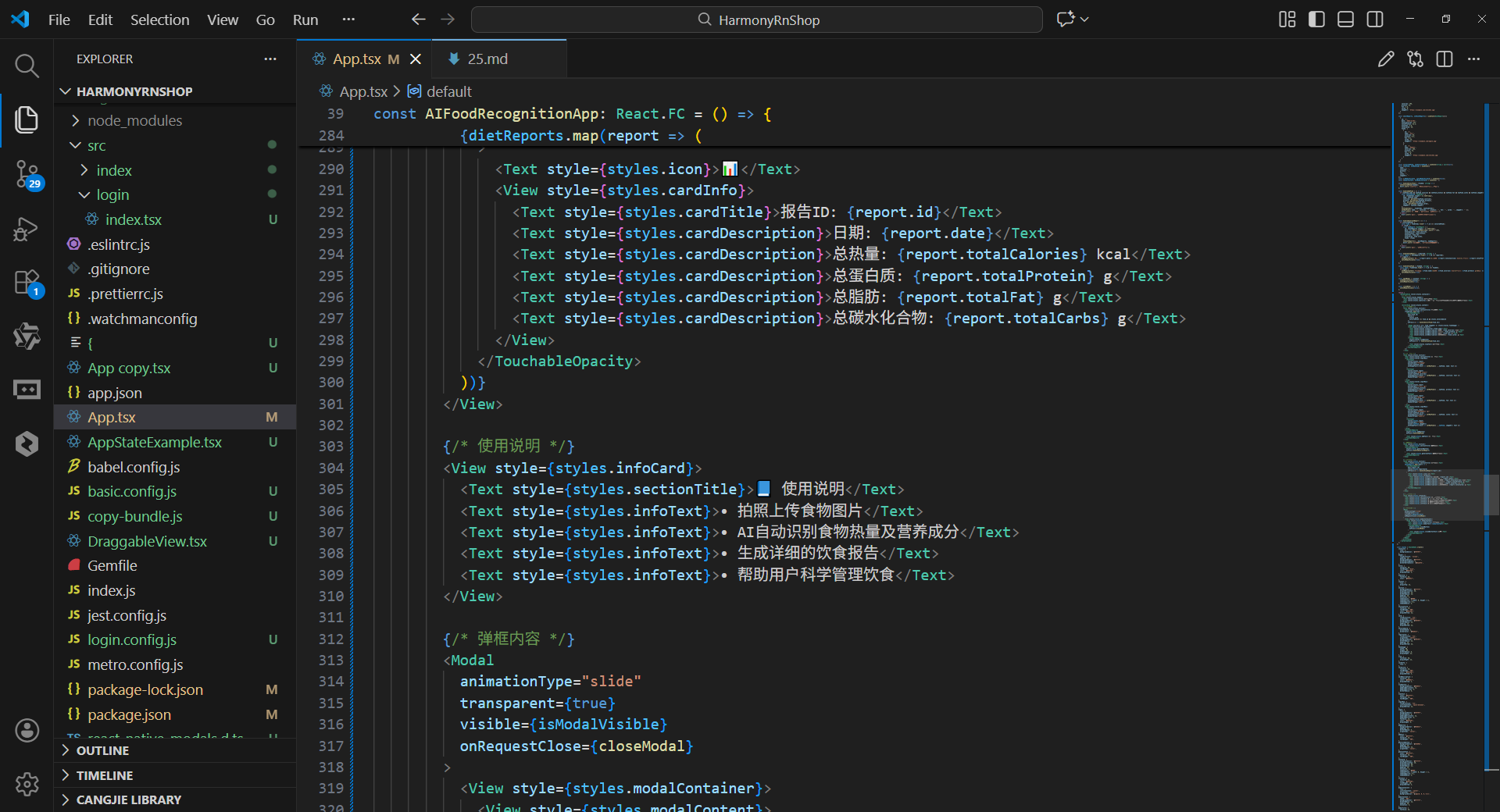Open Extensions view icon

click(27, 283)
